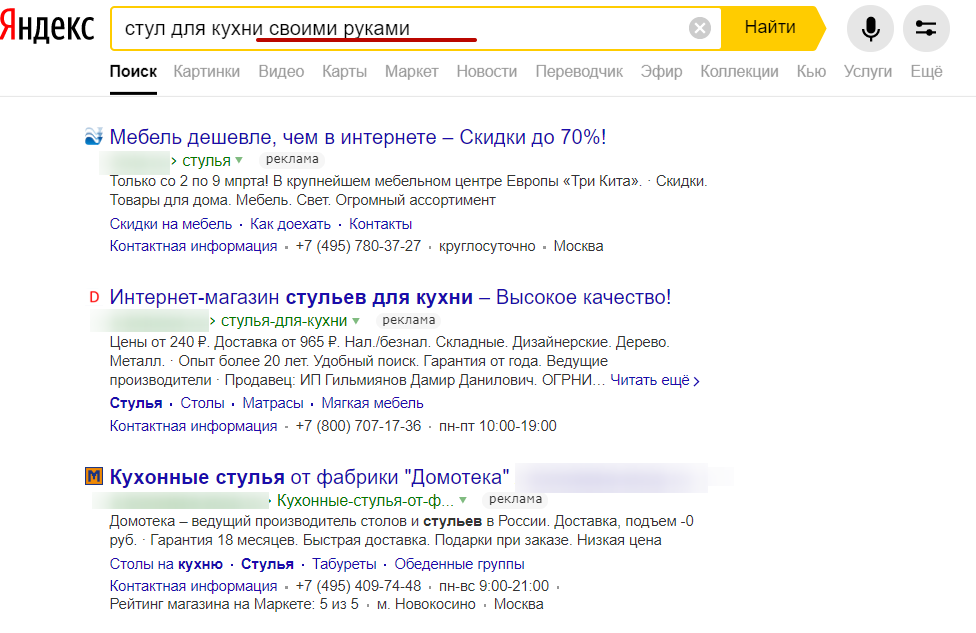
Task: Open the Кью tab
Action: [811, 72]
